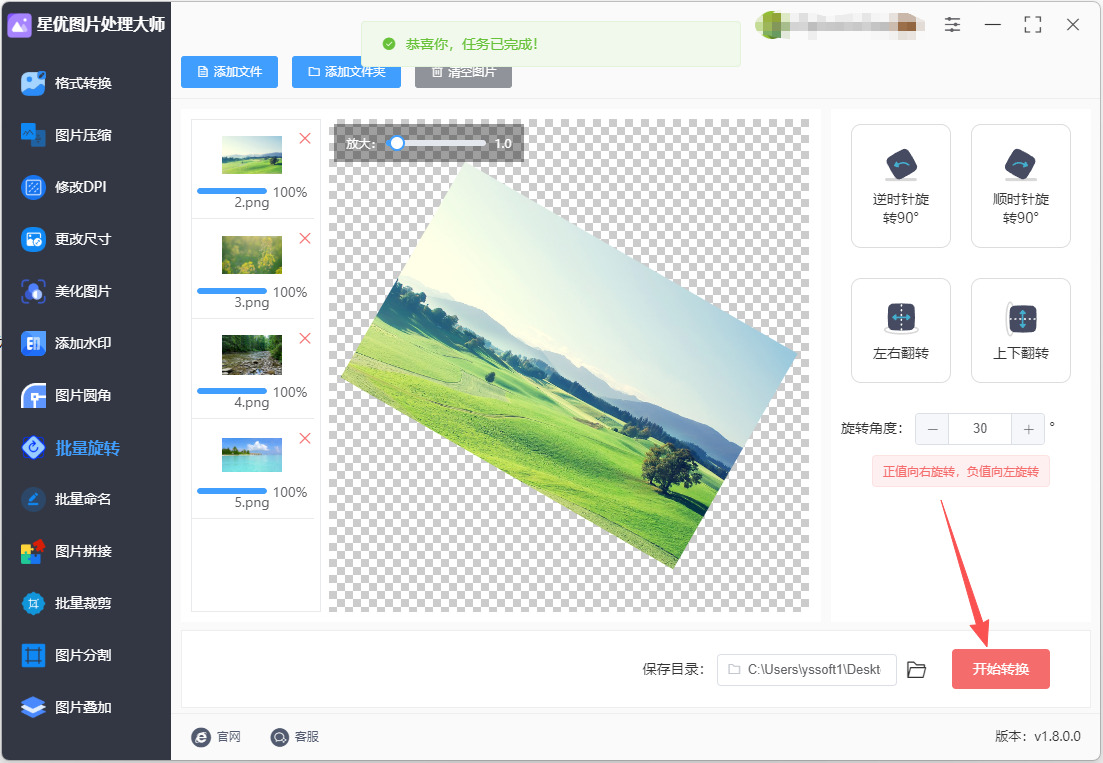Click the 保存目录 path field

click(807, 669)
